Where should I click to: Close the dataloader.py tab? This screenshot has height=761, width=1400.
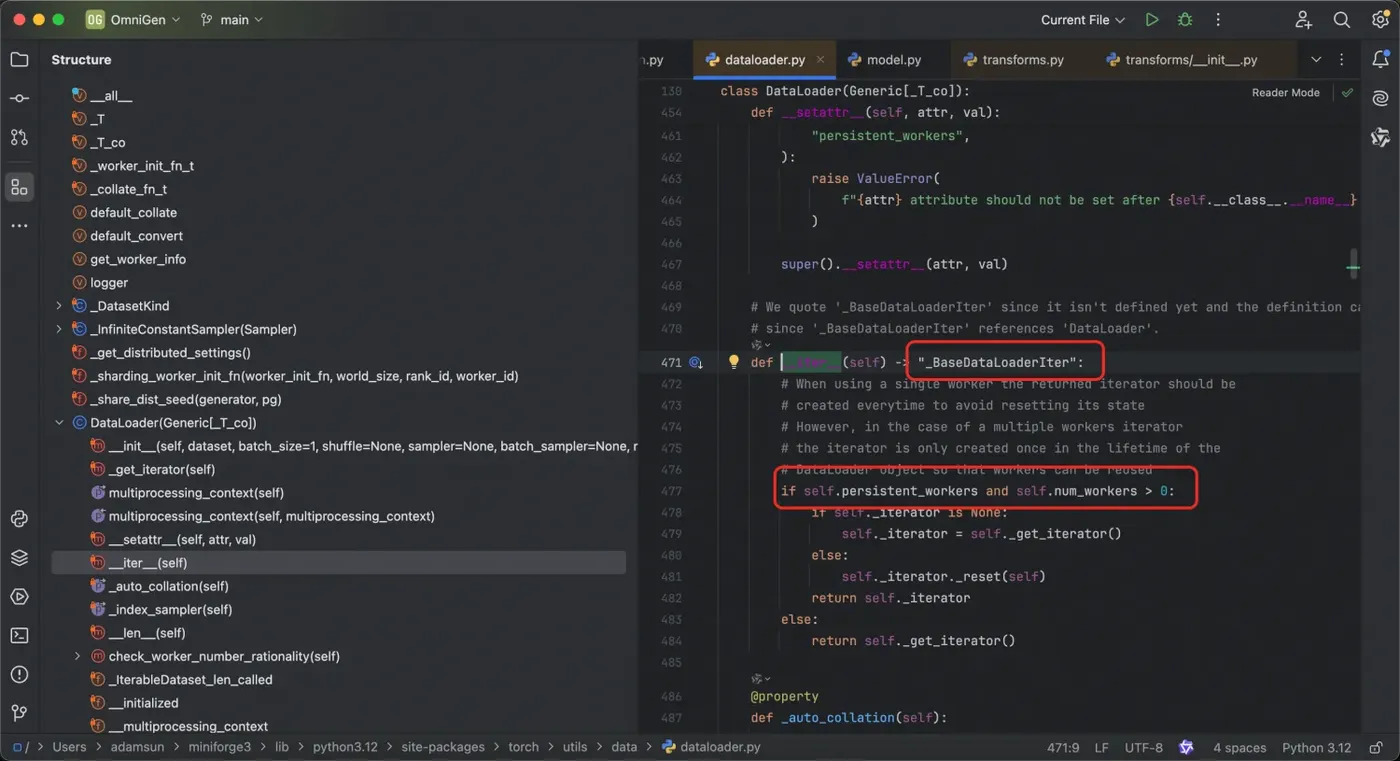point(821,60)
